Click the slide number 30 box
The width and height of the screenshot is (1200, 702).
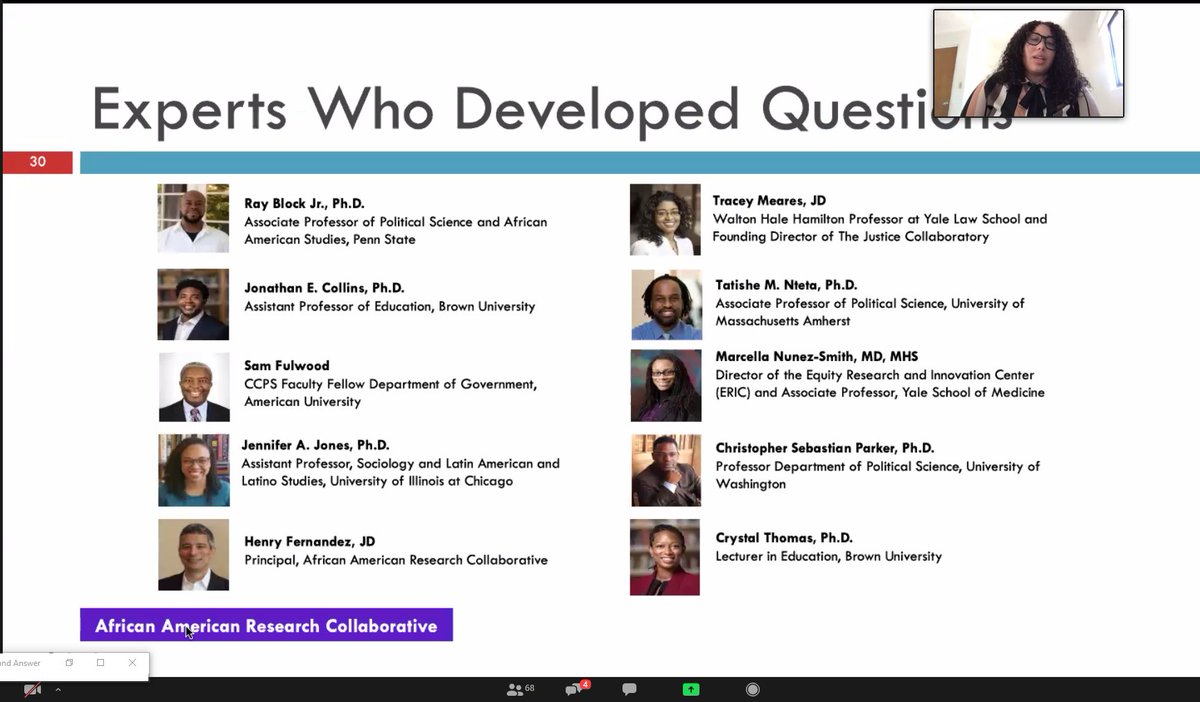click(37, 162)
